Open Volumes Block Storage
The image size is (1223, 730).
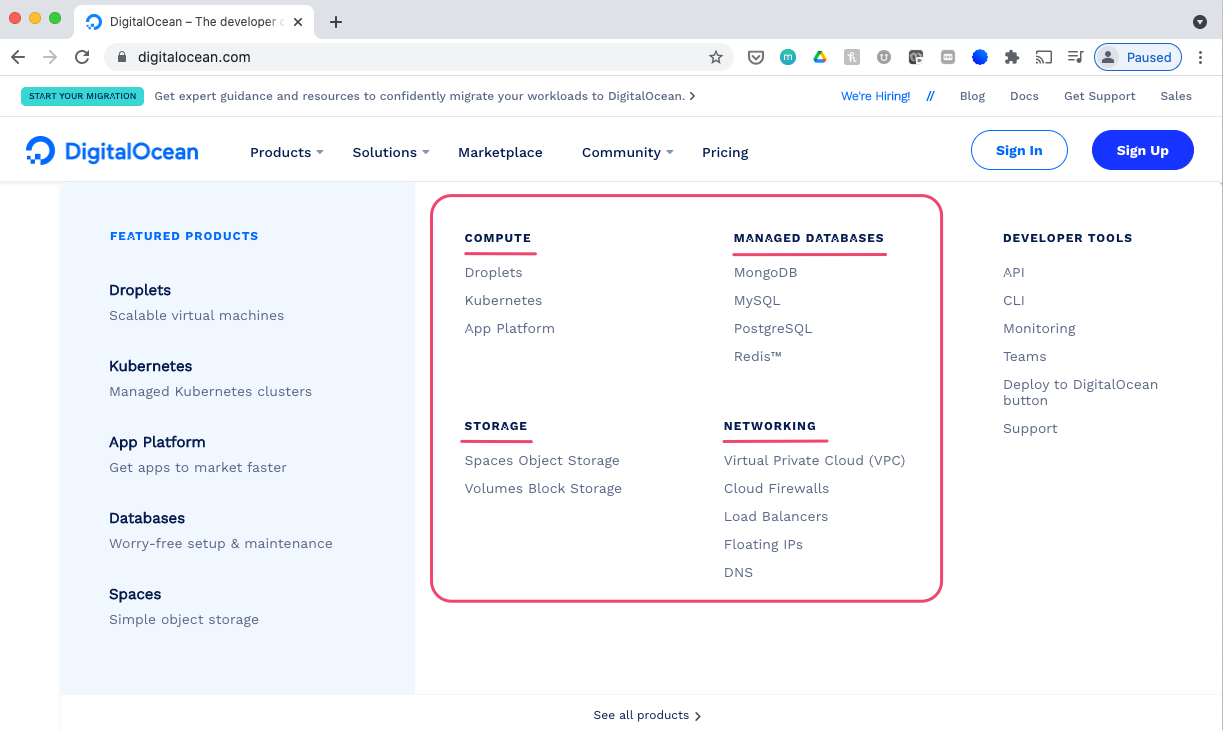pyautogui.click(x=543, y=488)
